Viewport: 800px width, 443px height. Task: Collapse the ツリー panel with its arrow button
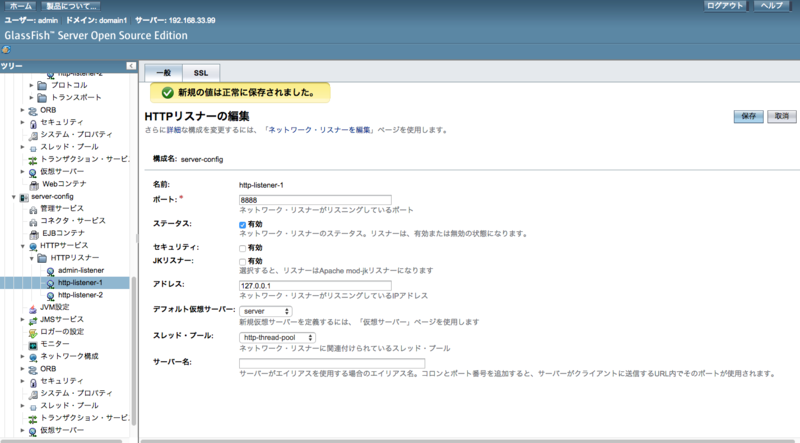[131, 66]
